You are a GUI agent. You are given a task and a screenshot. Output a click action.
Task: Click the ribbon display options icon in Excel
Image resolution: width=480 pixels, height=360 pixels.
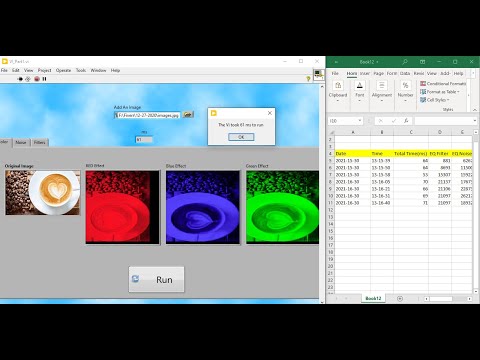422,62
